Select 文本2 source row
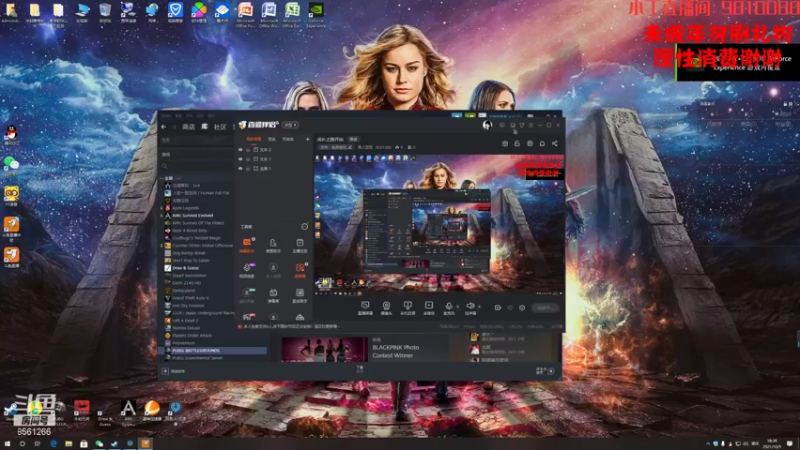Image resolution: width=800 pixels, height=450 pixels. click(273, 150)
